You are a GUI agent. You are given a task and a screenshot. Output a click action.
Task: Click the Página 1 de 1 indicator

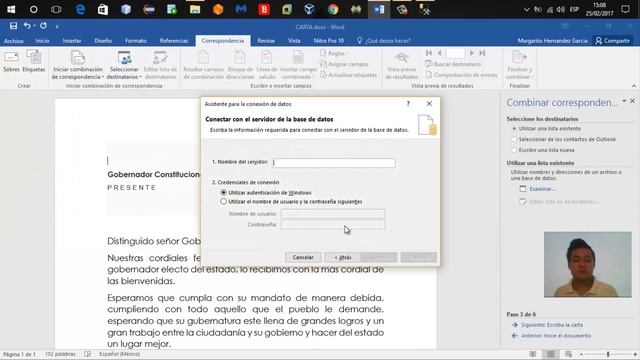pyautogui.click(x=19, y=354)
